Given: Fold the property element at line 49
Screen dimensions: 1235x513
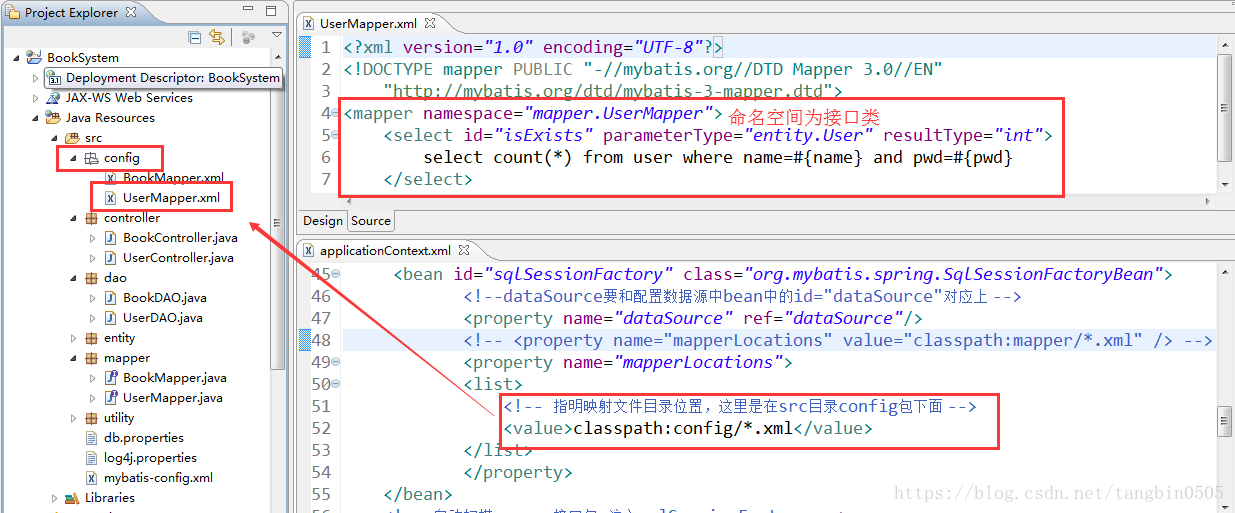Looking at the screenshot, I should click(x=335, y=362).
